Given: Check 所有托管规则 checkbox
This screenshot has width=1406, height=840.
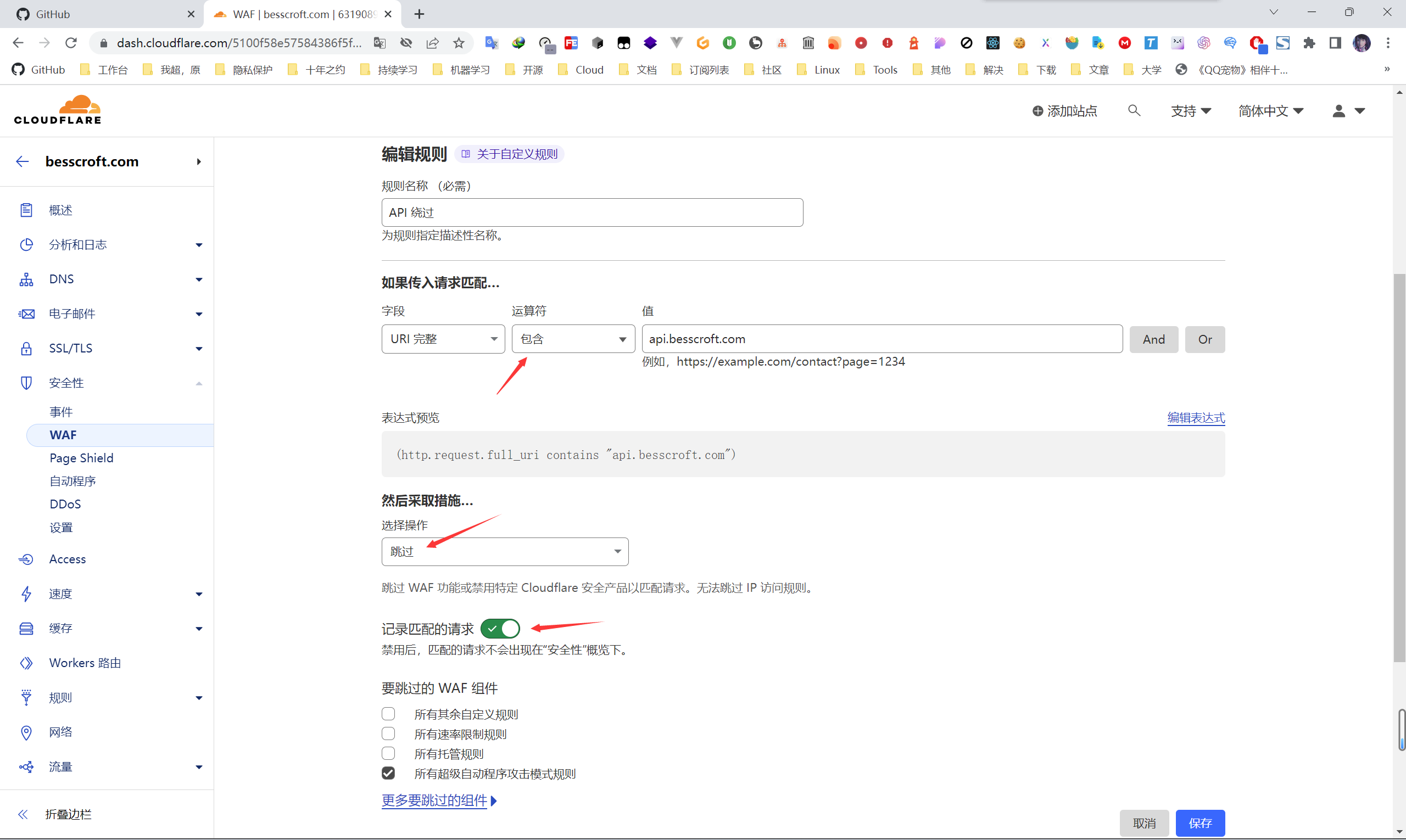Looking at the screenshot, I should (x=388, y=753).
